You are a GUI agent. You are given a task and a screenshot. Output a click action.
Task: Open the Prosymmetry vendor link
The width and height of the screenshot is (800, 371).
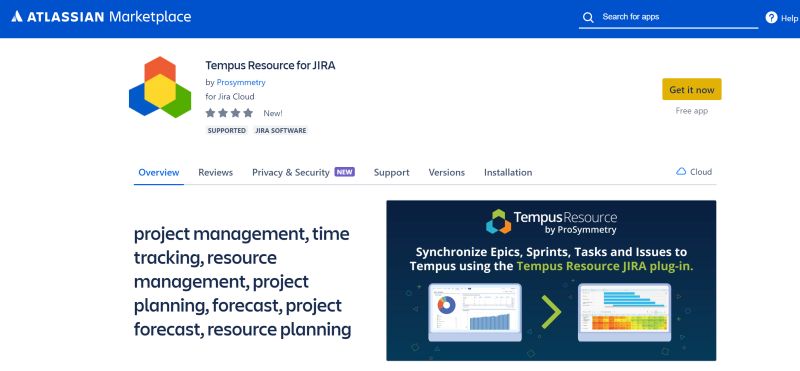pyautogui.click(x=241, y=82)
